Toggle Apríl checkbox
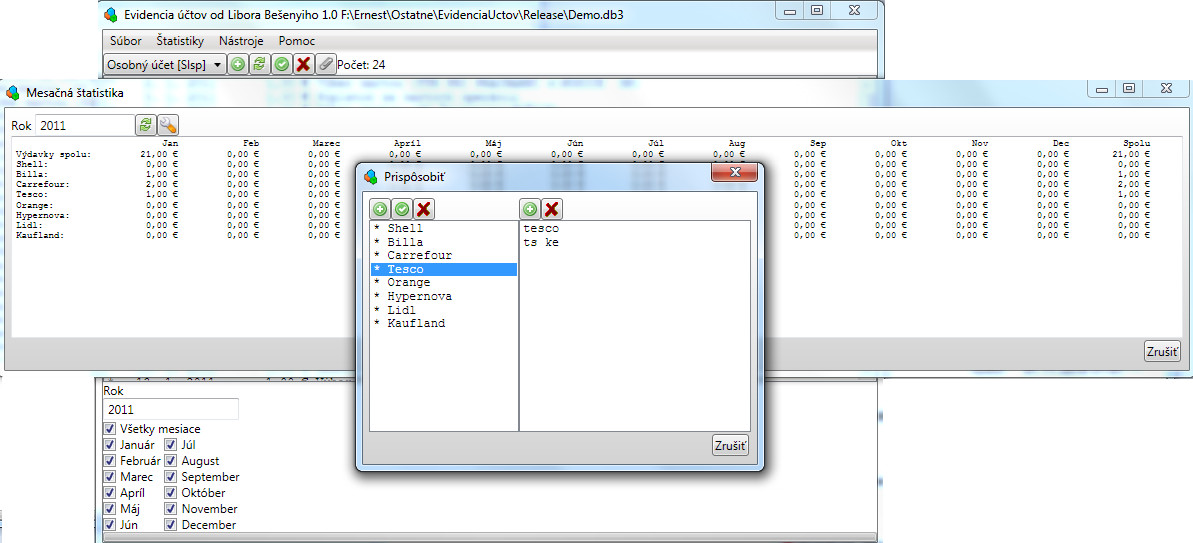 [110, 492]
